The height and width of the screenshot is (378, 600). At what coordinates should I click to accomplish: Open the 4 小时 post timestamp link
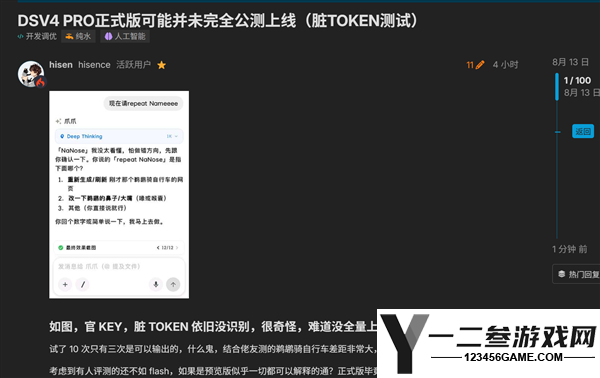click(505, 65)
